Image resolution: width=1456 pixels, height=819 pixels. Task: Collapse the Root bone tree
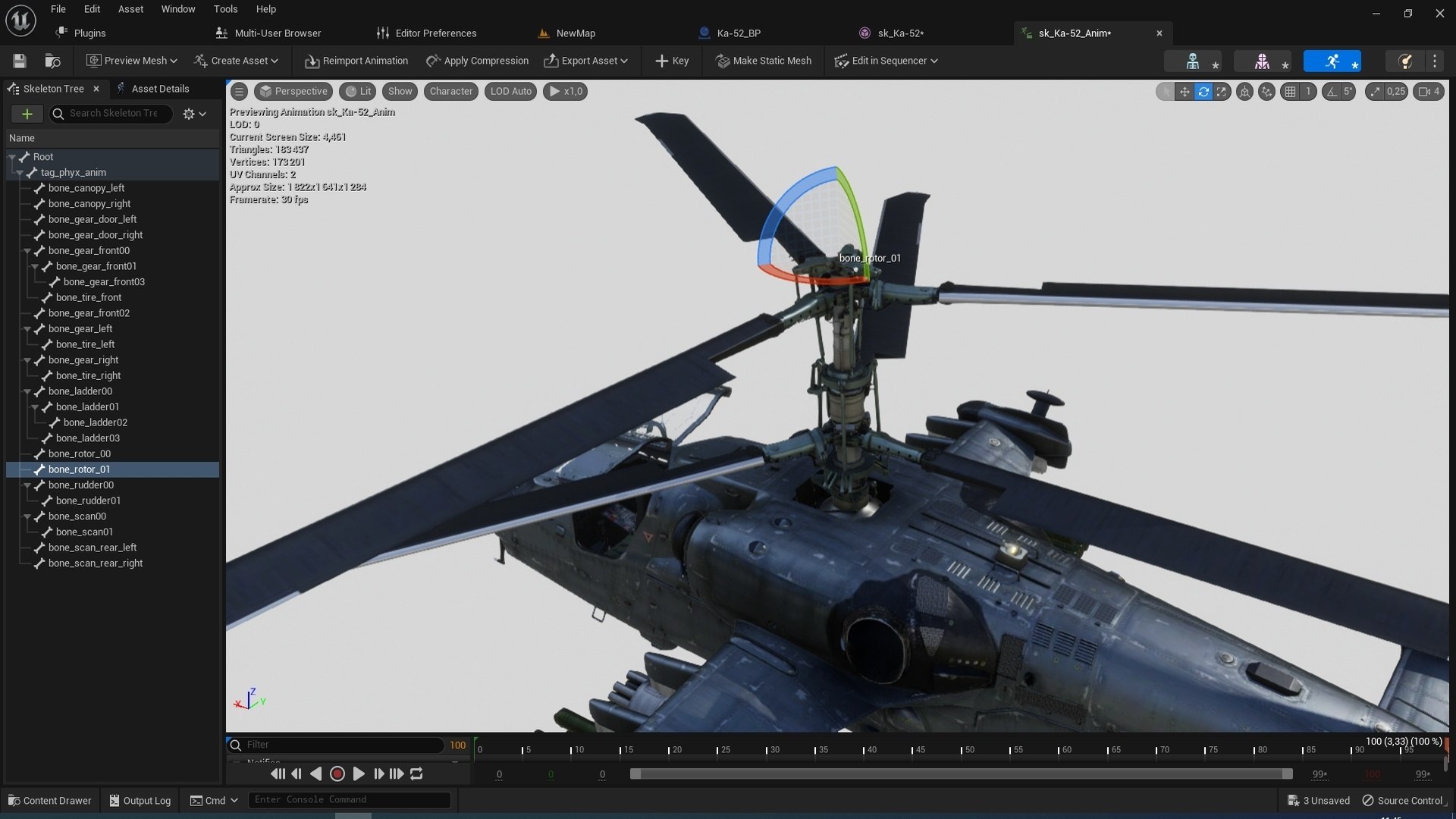coord(12,157)
